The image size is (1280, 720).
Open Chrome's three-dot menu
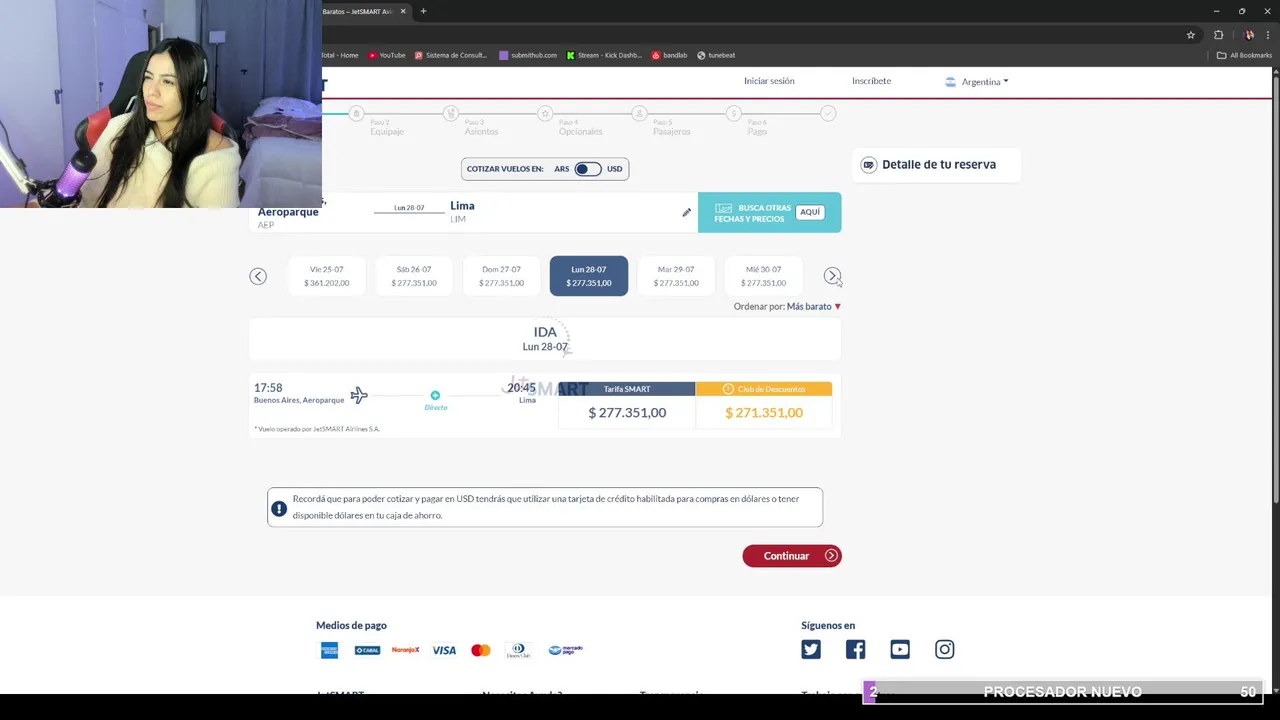pyautogui.click(x=1267, y=35)
